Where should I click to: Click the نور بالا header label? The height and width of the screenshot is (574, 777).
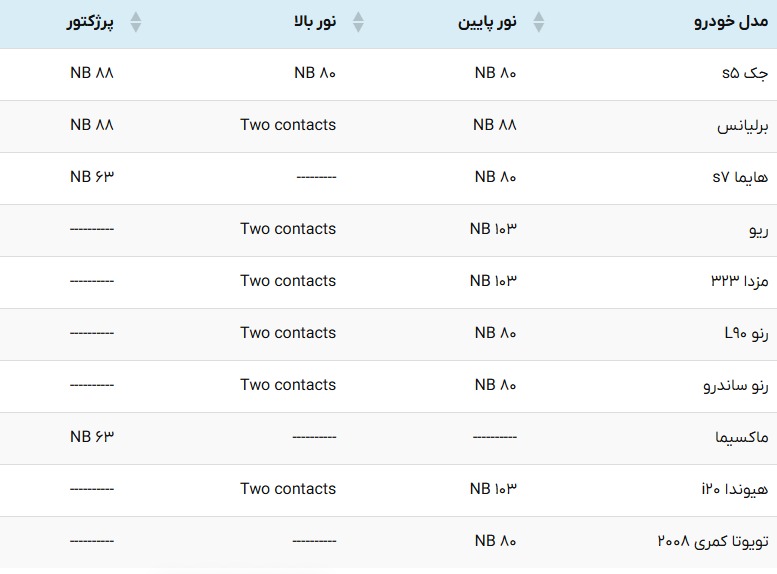(x=315, y=22)
